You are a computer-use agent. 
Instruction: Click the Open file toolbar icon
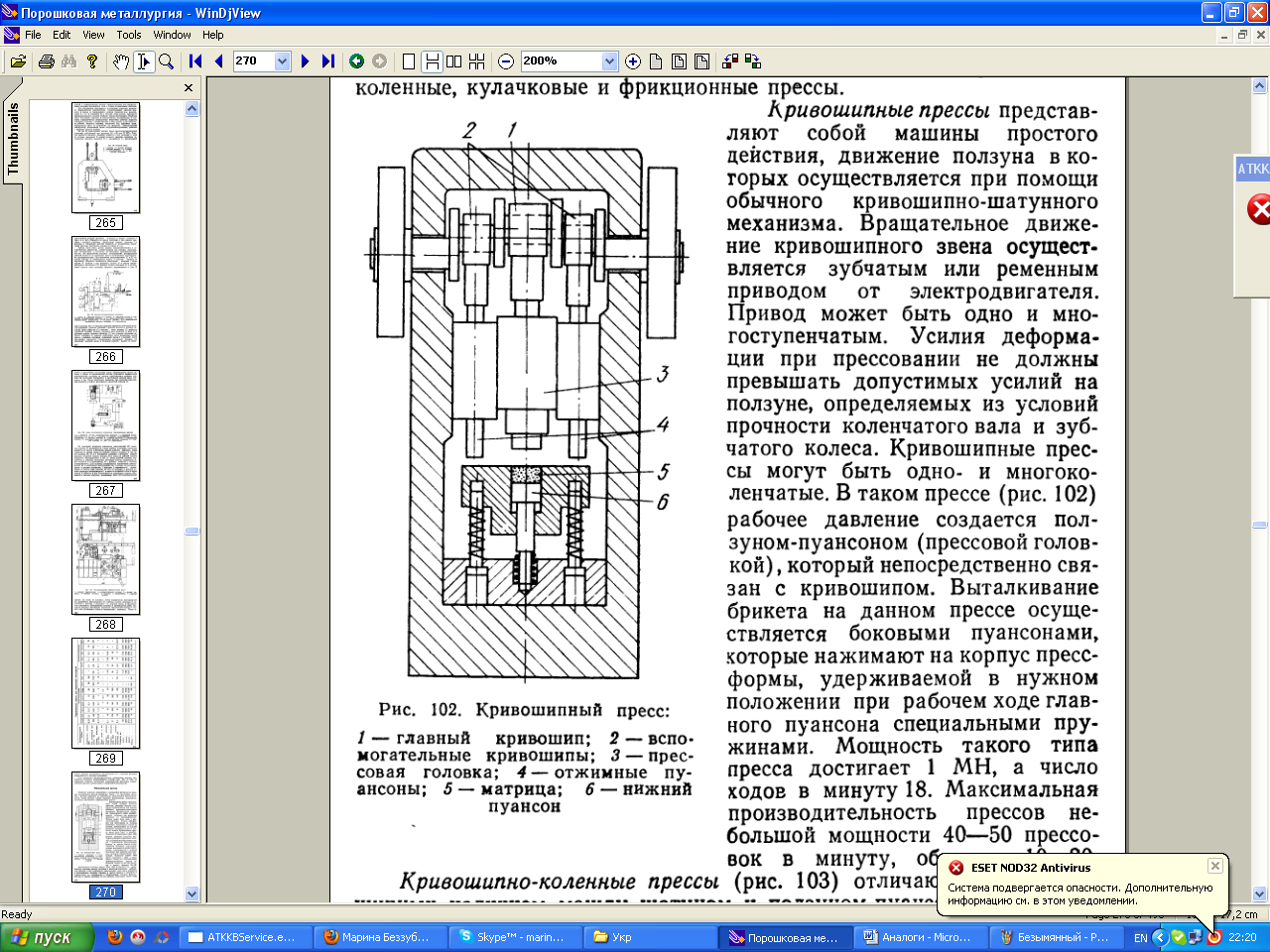(x=18, y=61)
